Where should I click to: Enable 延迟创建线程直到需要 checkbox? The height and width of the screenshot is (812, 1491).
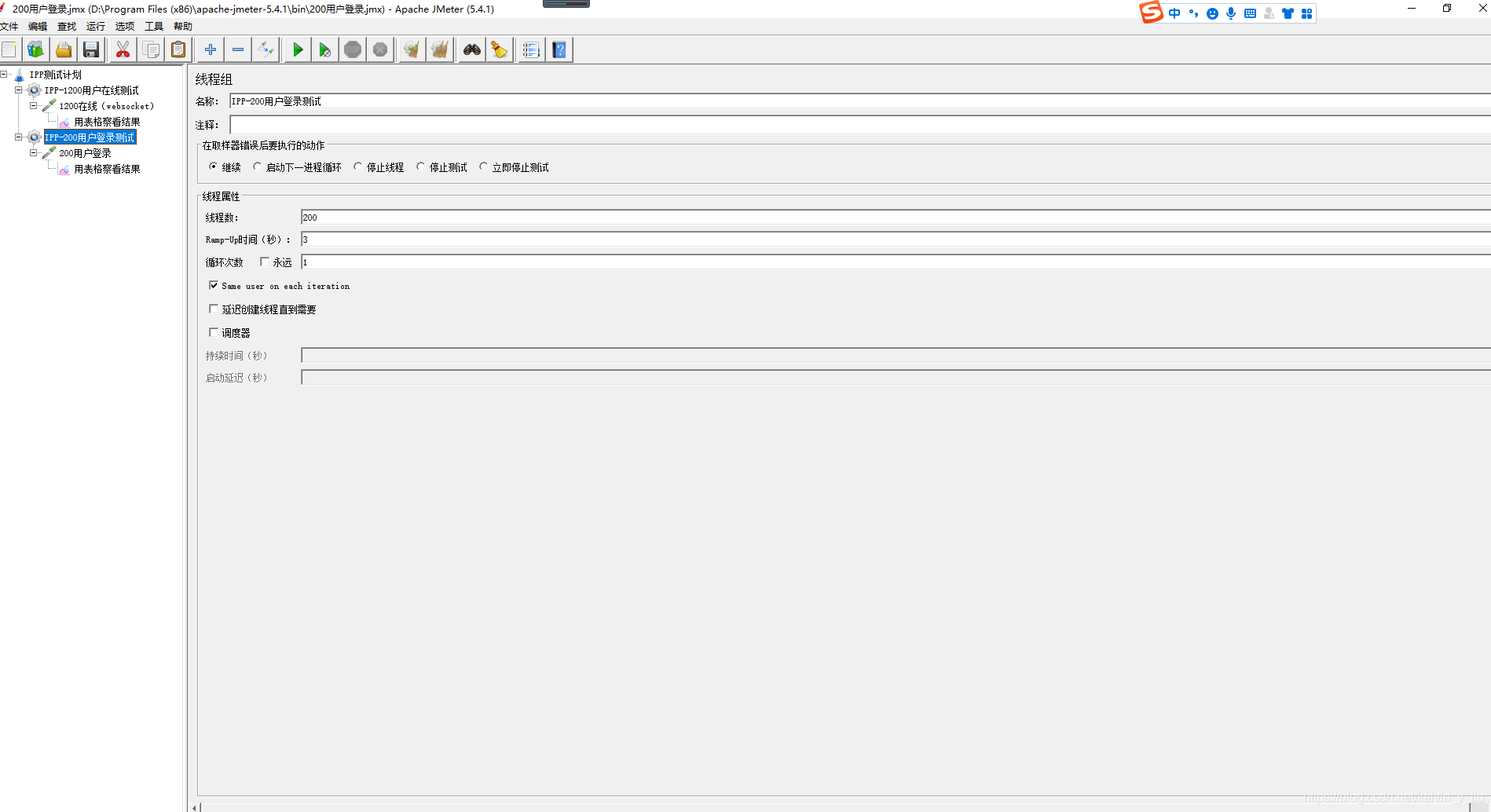click(214, 309)
